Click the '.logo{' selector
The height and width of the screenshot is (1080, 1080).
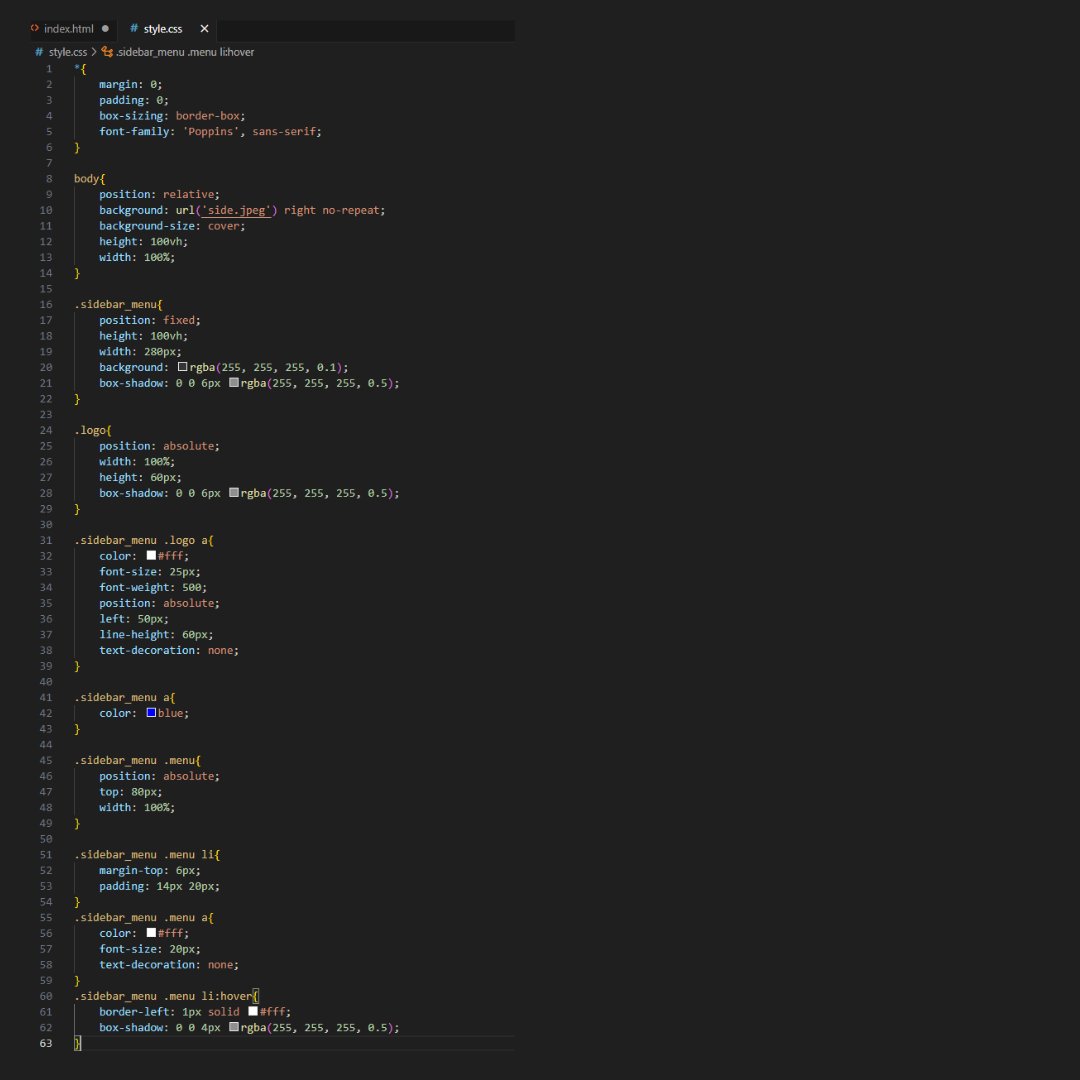[x=93, y=430]
